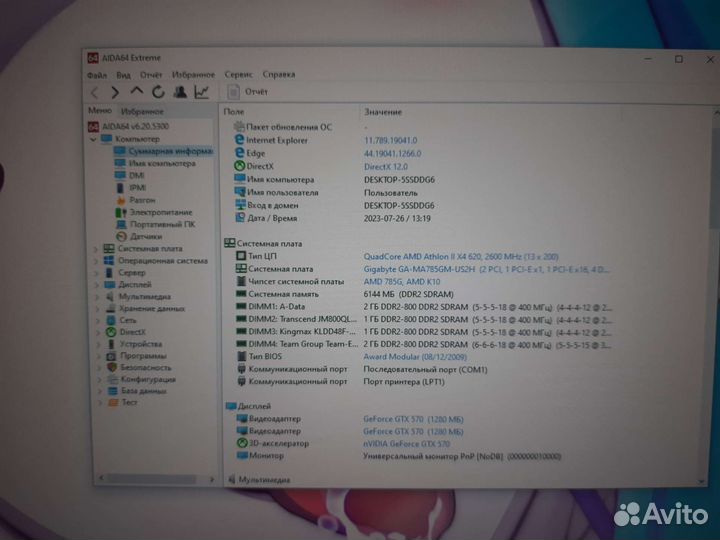
Task: Open the Избранное menu in menu bar
Action: 193,74
